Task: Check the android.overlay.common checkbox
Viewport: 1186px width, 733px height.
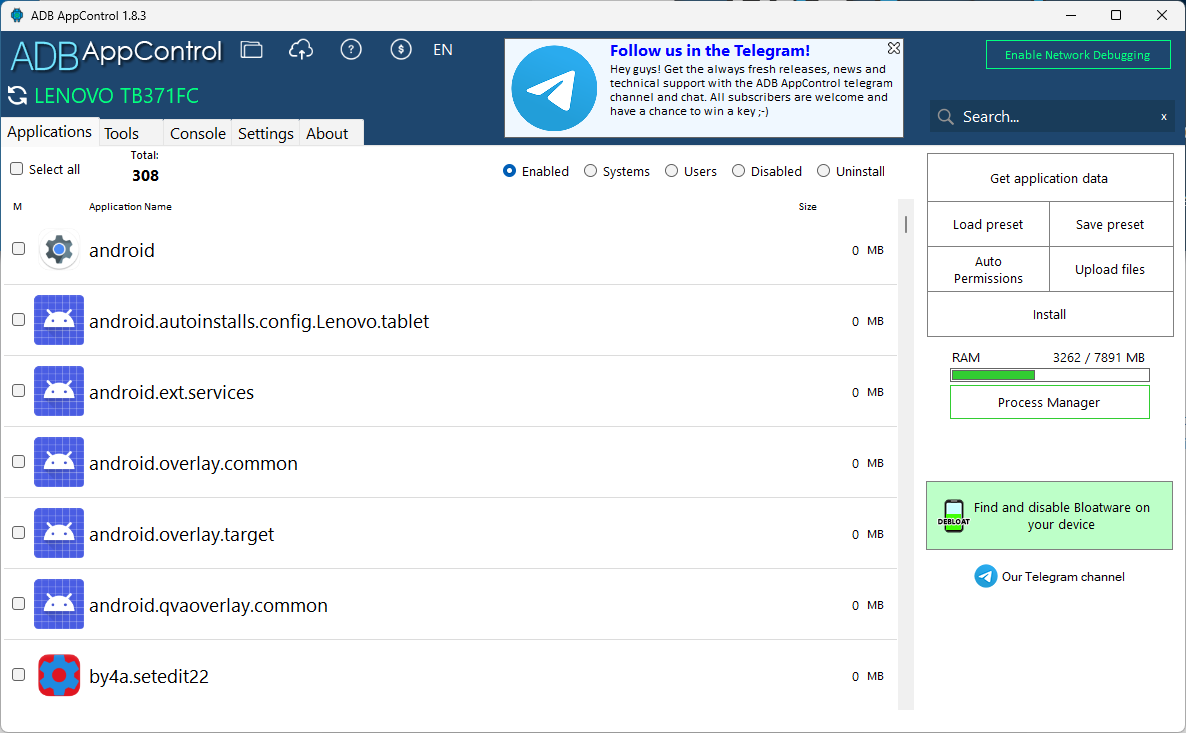Action: pyautogui.click(x=19, y=462)
